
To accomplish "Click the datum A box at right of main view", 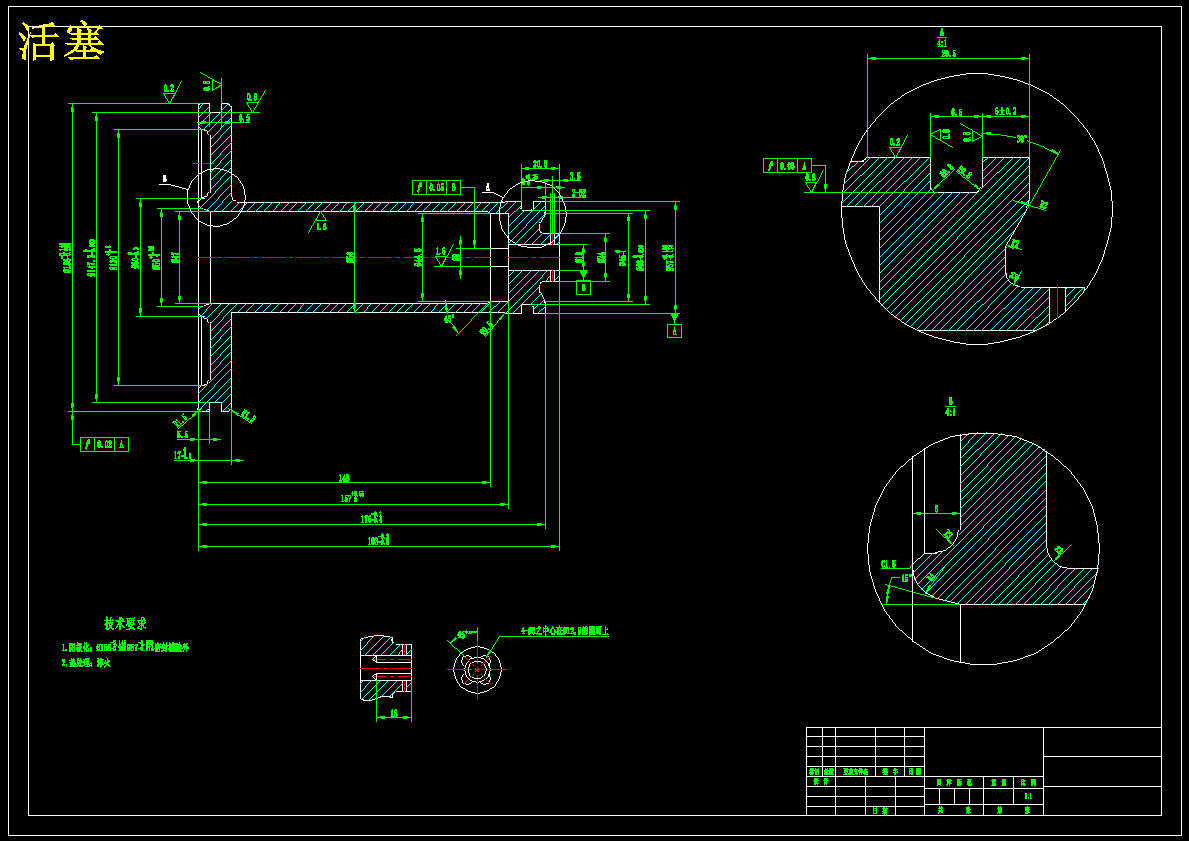I will click(x=674, y=331).
